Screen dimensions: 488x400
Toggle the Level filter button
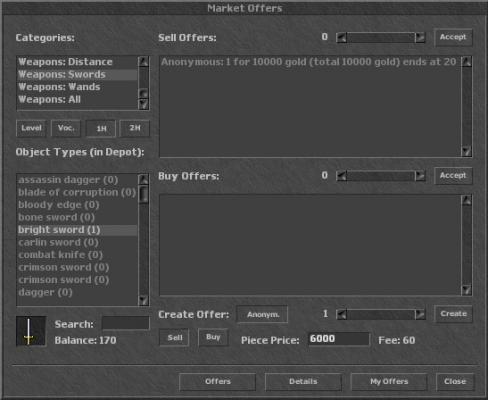coord(31,128)
